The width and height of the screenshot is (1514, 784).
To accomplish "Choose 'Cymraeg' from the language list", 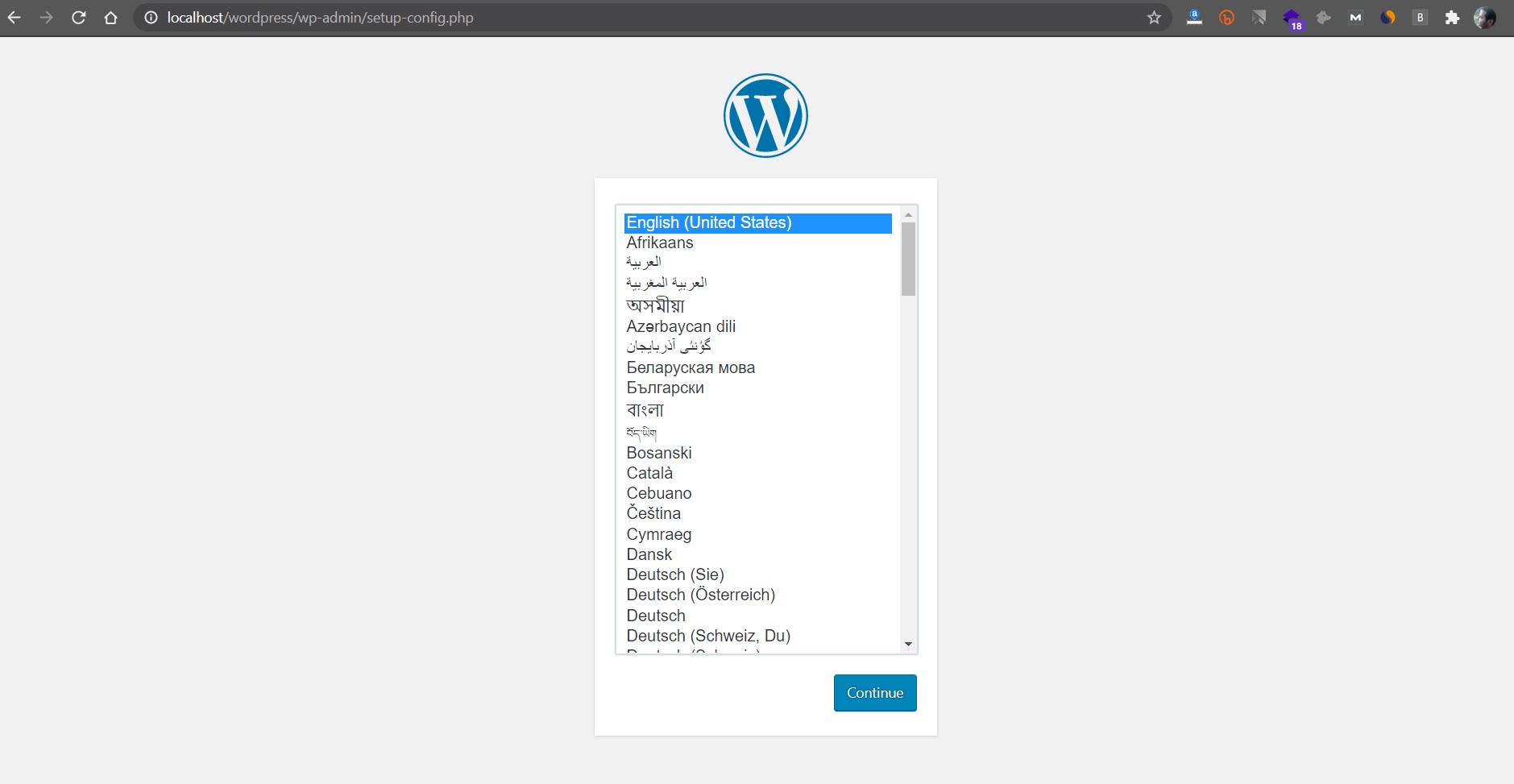I will coord(758,535).
